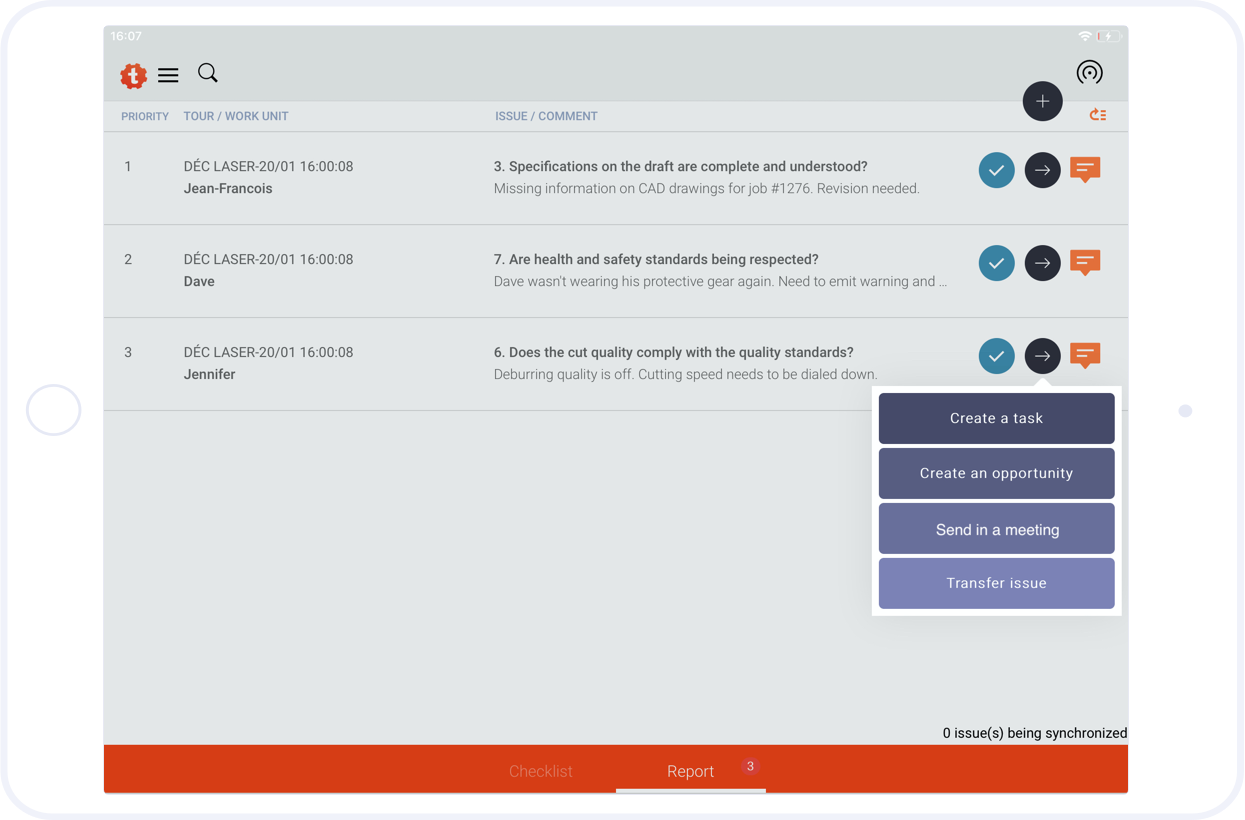1245x820 pixels.
Task: Add new issue with plus button
Action: click(1042, 101)
